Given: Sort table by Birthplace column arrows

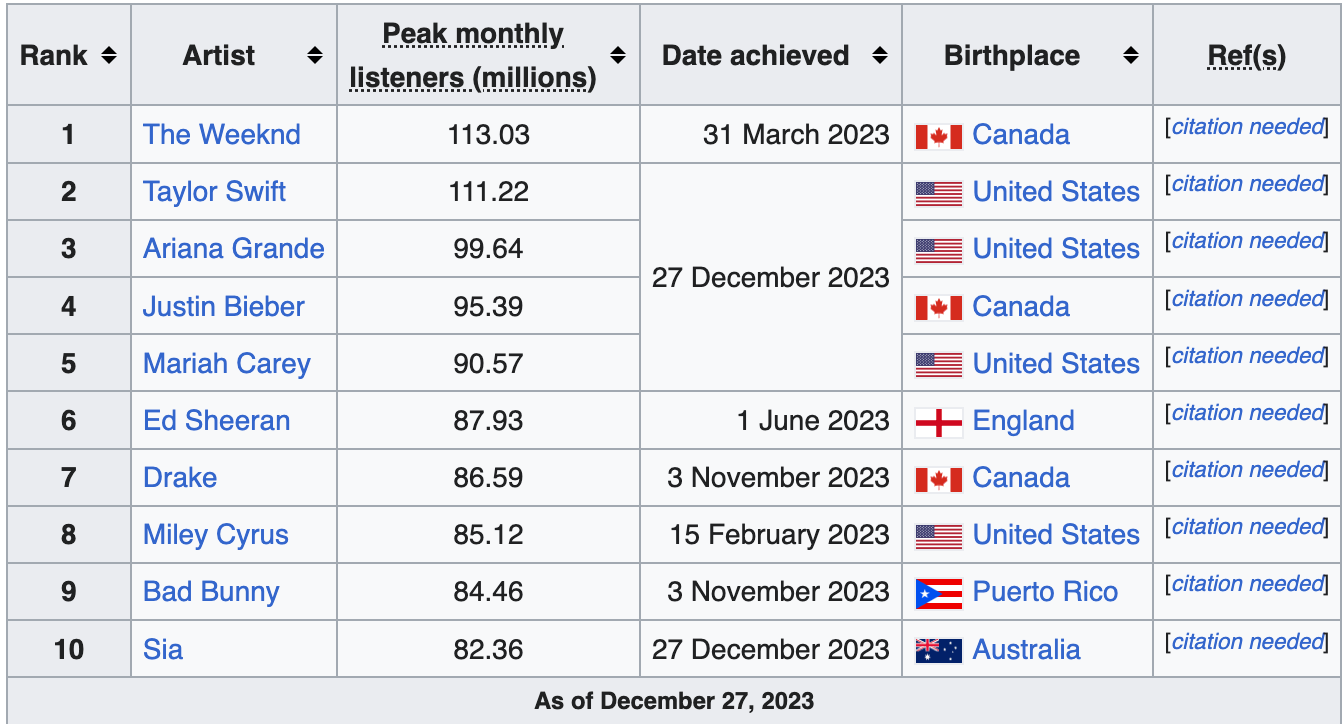Looking at the screenshot, I should point(1131,55).
